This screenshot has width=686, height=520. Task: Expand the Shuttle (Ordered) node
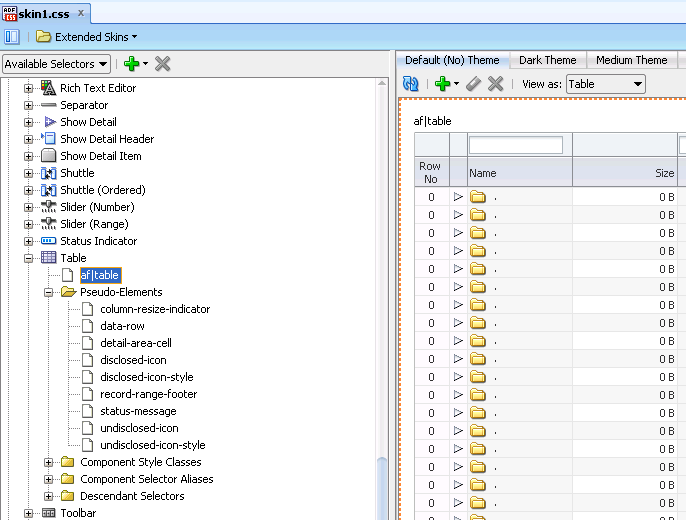[28, 191]
